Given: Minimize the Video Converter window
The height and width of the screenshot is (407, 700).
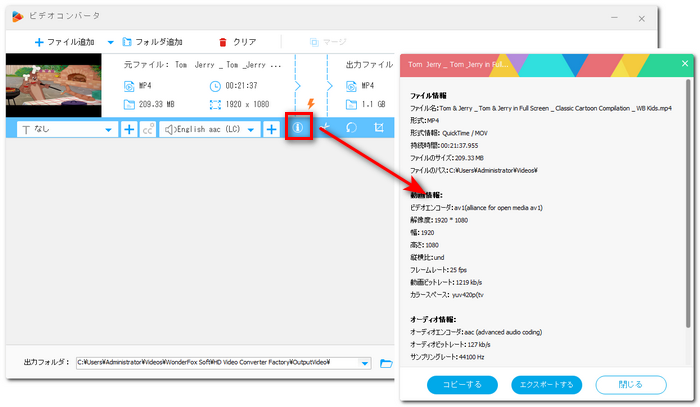Looking at the screenshot, I should pyautogui.click(x=614, y=18).
